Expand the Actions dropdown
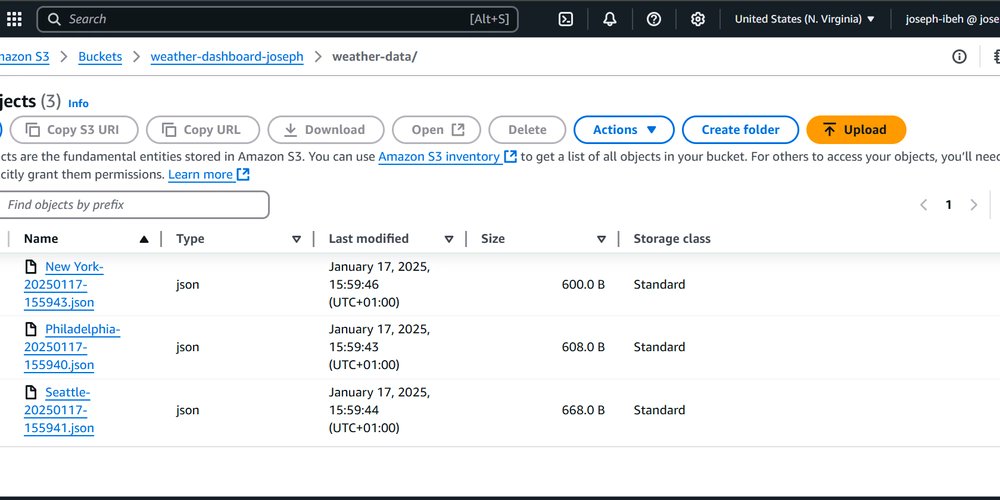 click(x=624, y=129)
